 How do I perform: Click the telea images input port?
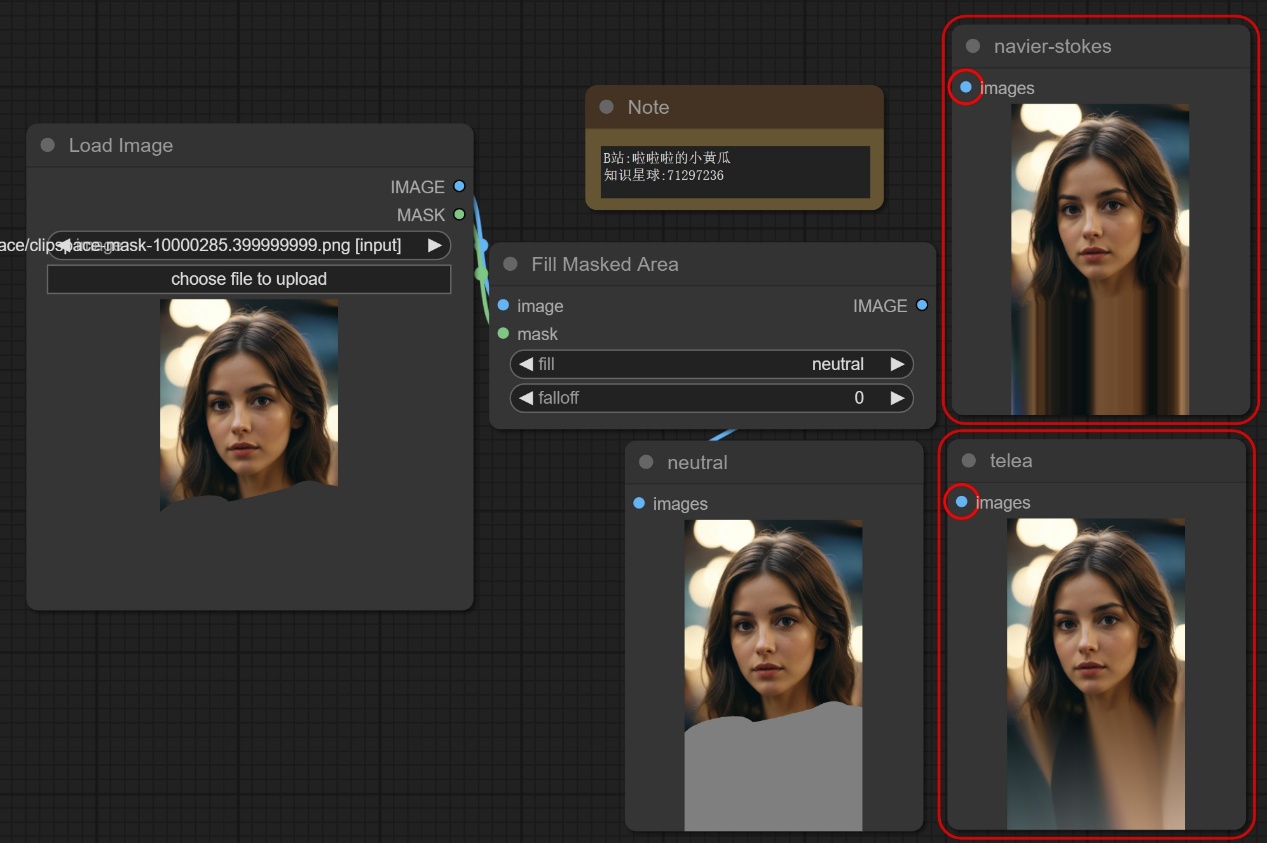961,502
